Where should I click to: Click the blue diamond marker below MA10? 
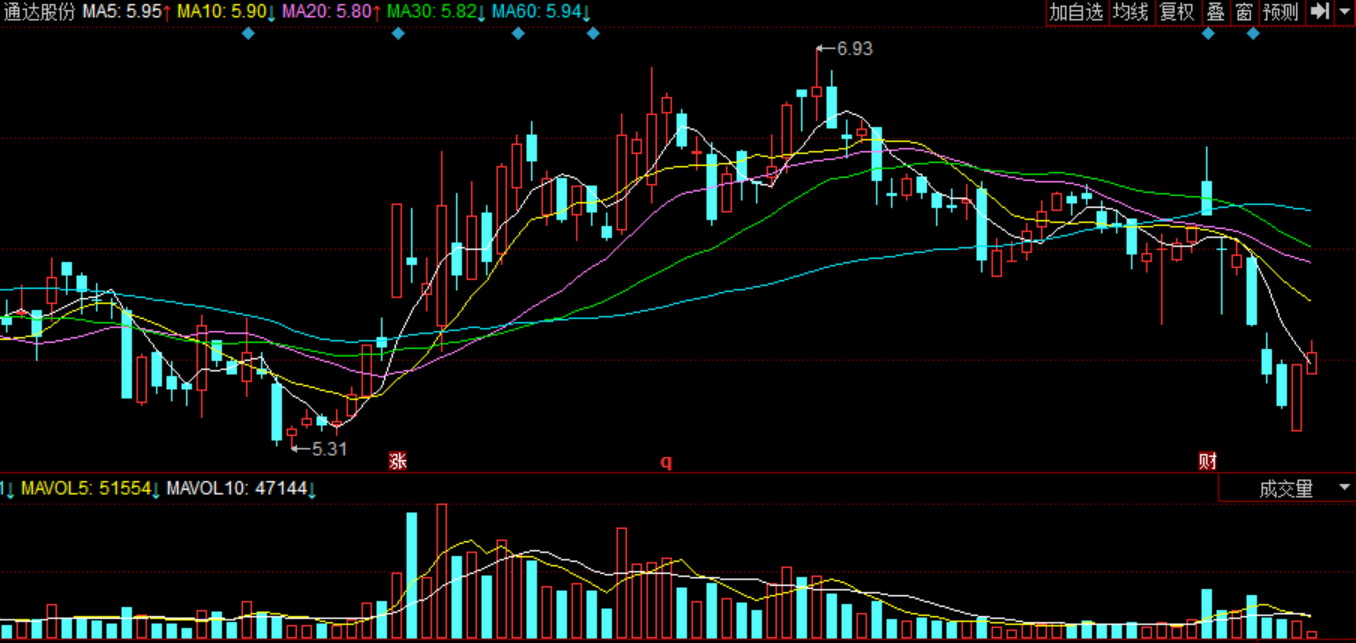(248, 34)
